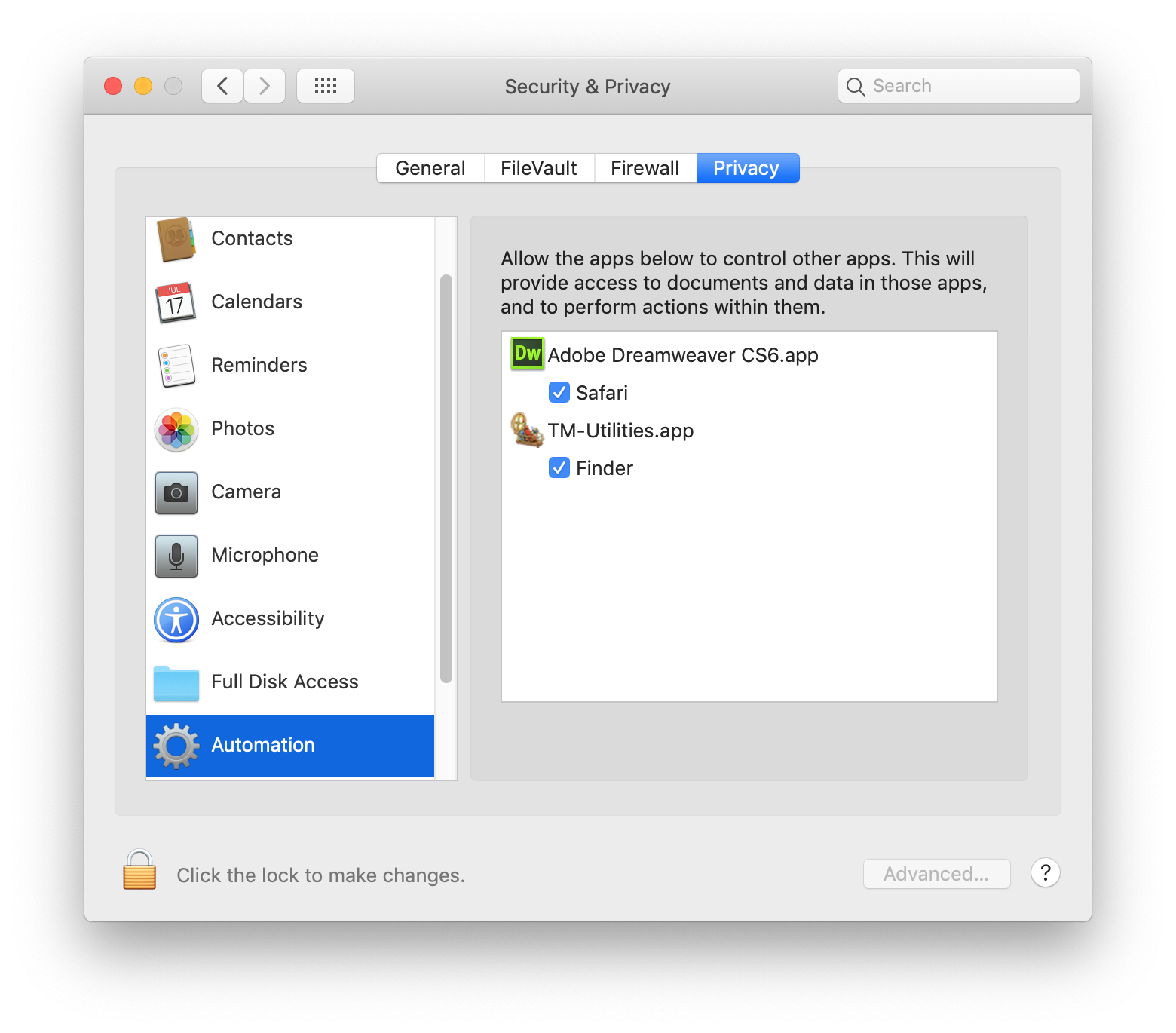
Task: Select Photos label in the list
Action: point(243,428)
